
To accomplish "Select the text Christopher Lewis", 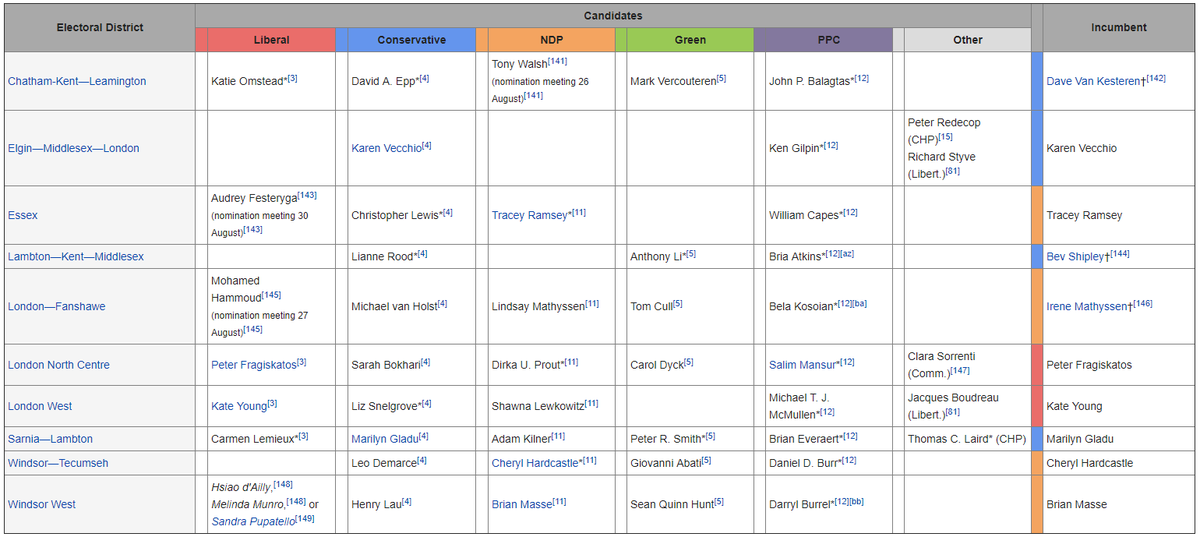I will (395, 215).
